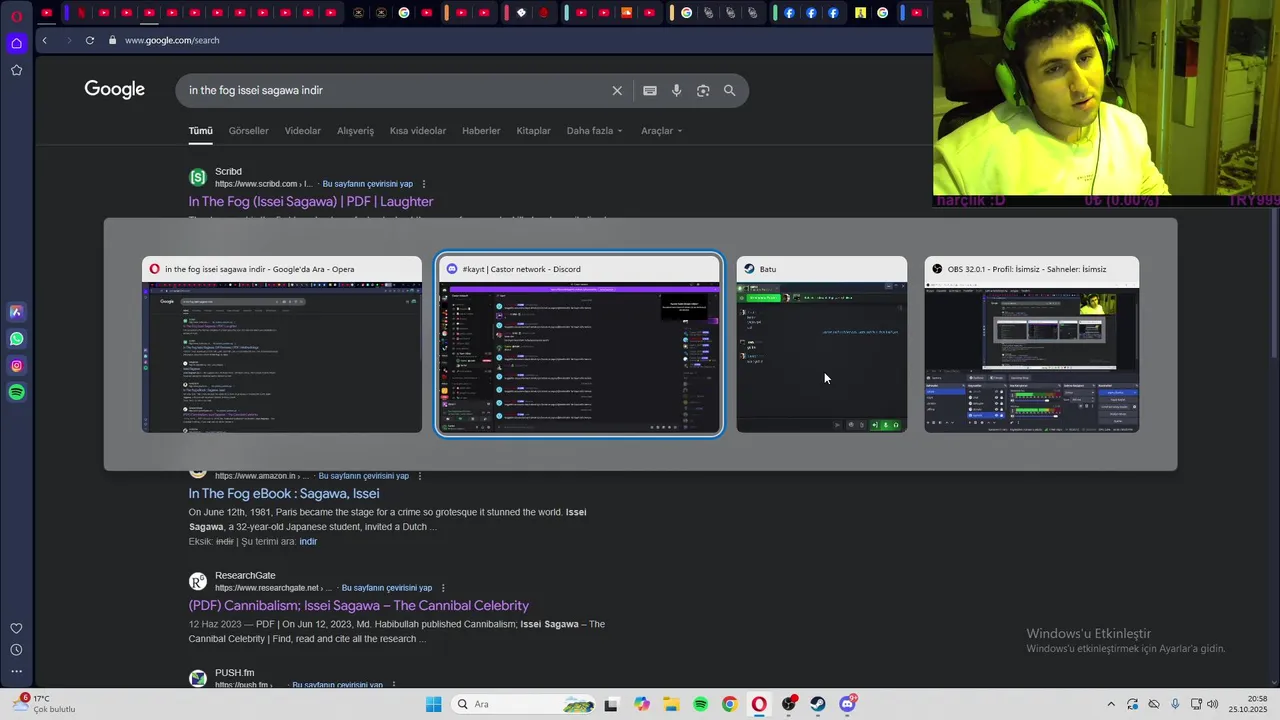Select the Discord Castor network window thumbnail
This screenshot has width=1280, height=720.
[579, 345]
